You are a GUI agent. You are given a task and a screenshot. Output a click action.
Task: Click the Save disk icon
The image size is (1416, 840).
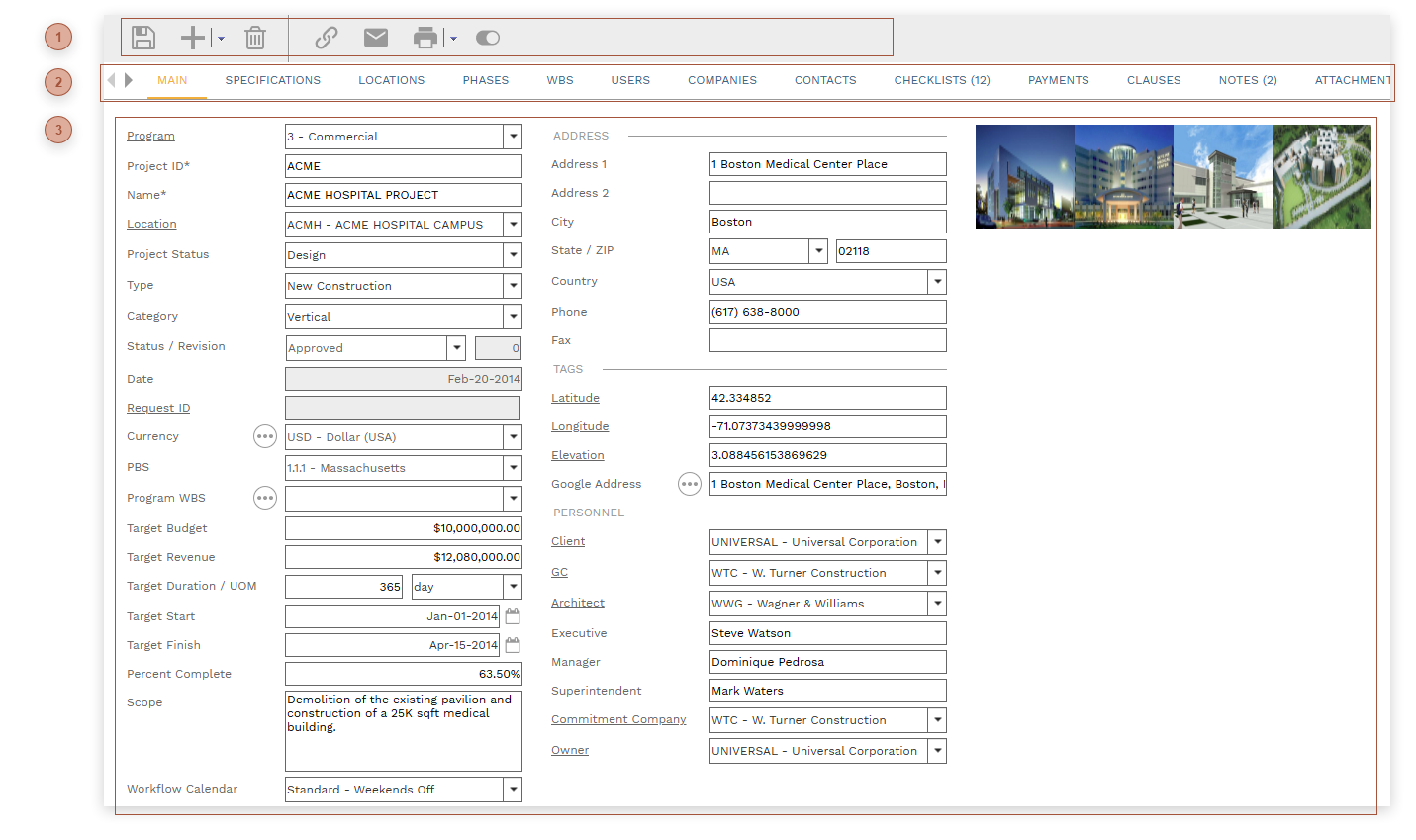point(143,38)
